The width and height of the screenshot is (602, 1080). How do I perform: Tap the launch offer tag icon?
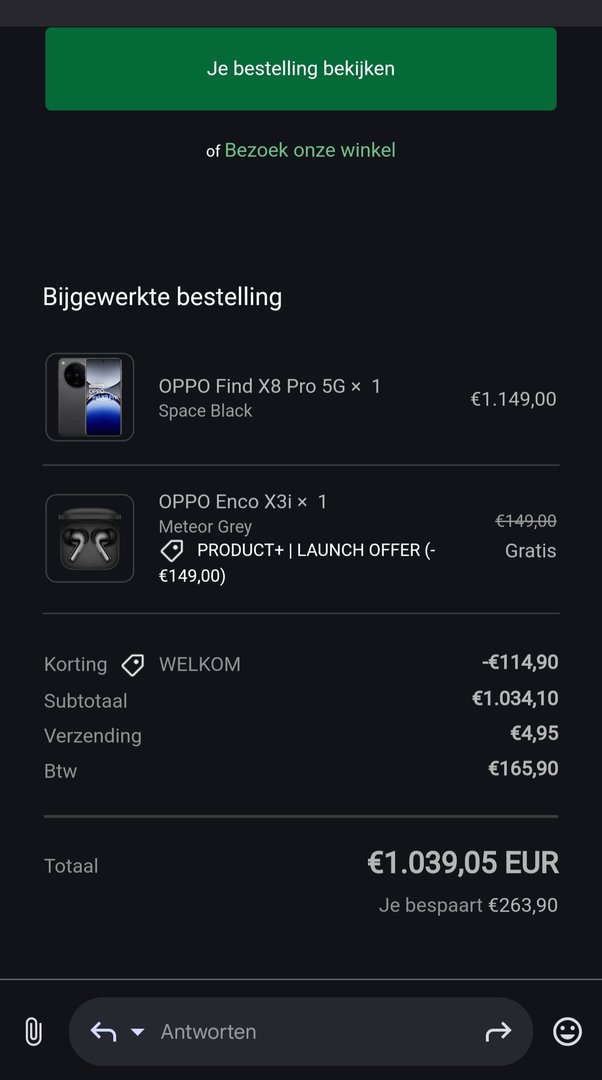[172, 550]
